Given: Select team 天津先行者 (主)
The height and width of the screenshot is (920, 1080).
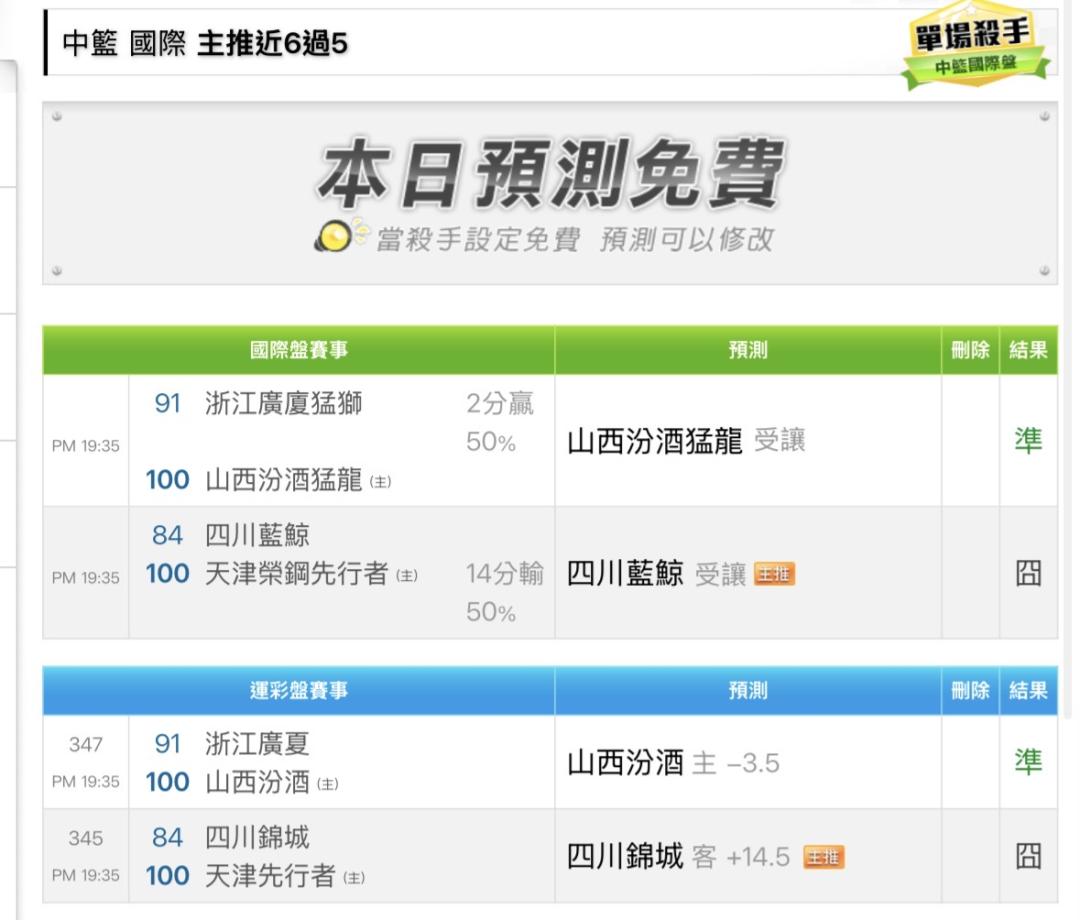Looking at the screenshot, I should pyautogui.click(x=284, y=876).
